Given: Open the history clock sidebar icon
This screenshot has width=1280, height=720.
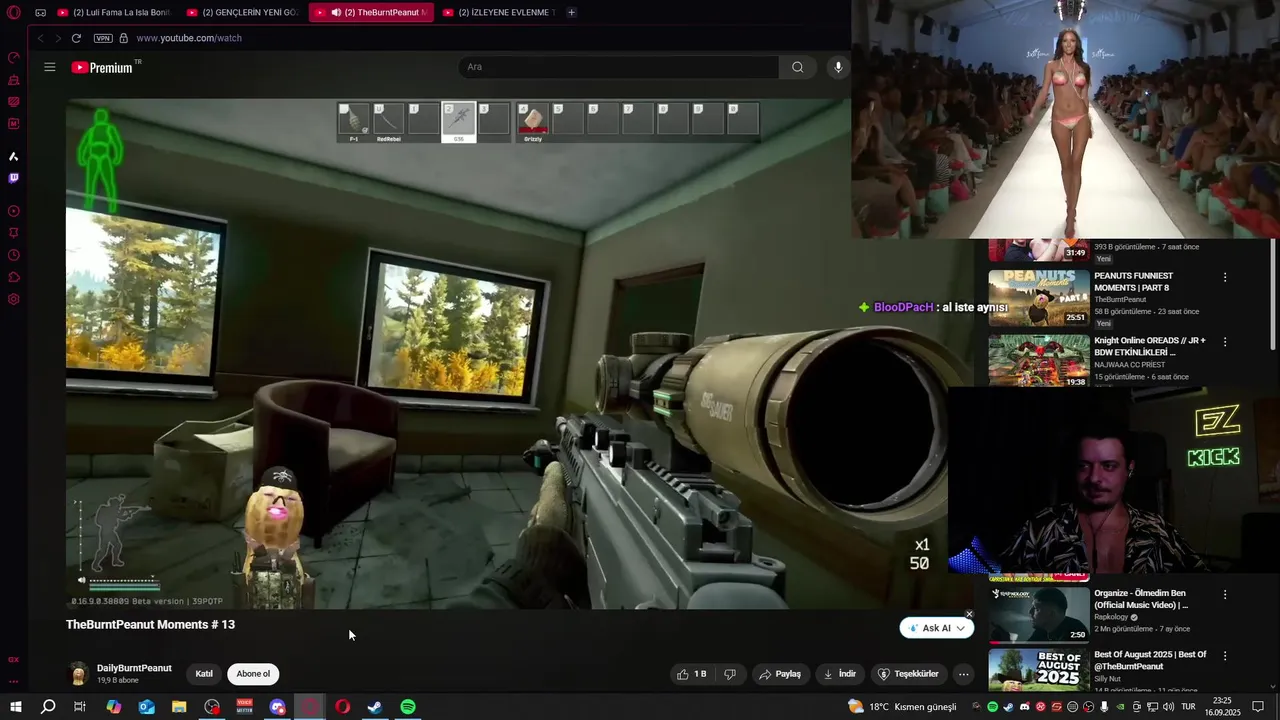Looking at the screenshot, I should 14,255.
